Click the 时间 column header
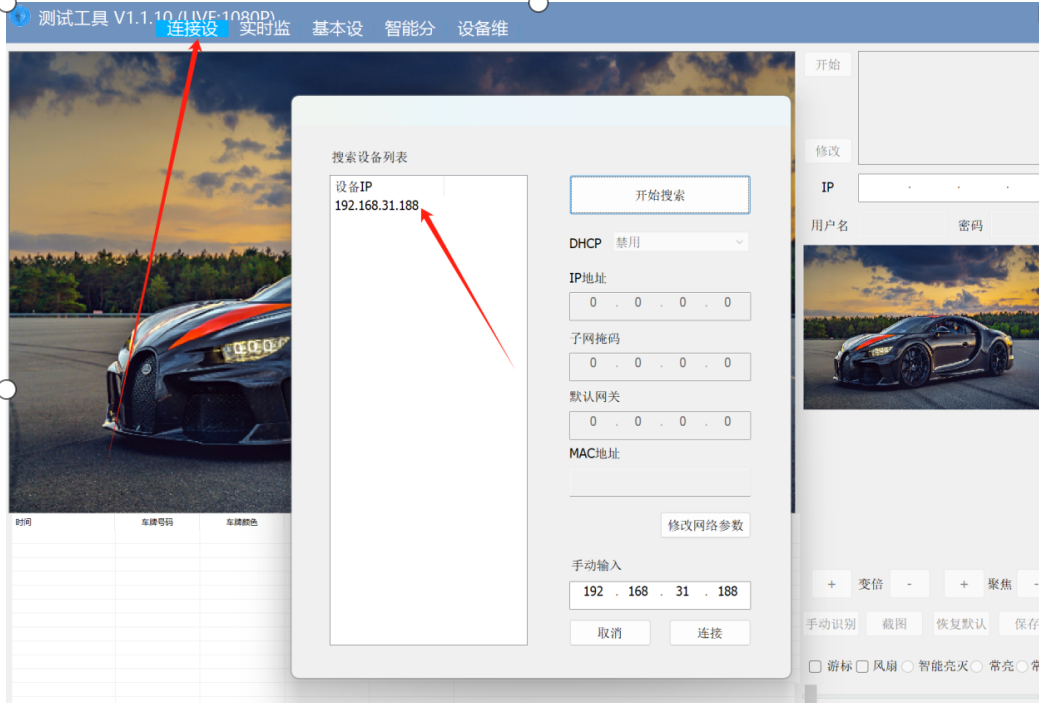The width and height of the screenshot is (1039, 703). coord(63,522)
